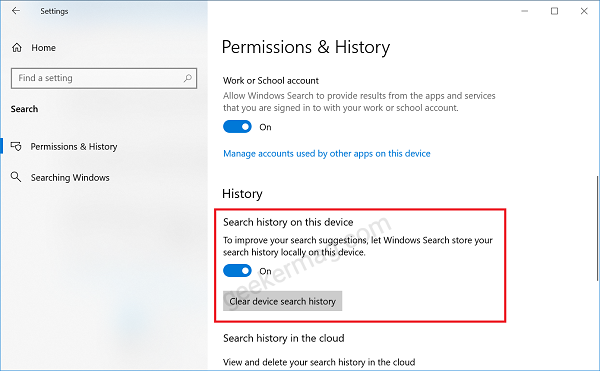Click the Search category label in sidebar
This screenshot has height=371, width=600.
click(x=24, y=109)
